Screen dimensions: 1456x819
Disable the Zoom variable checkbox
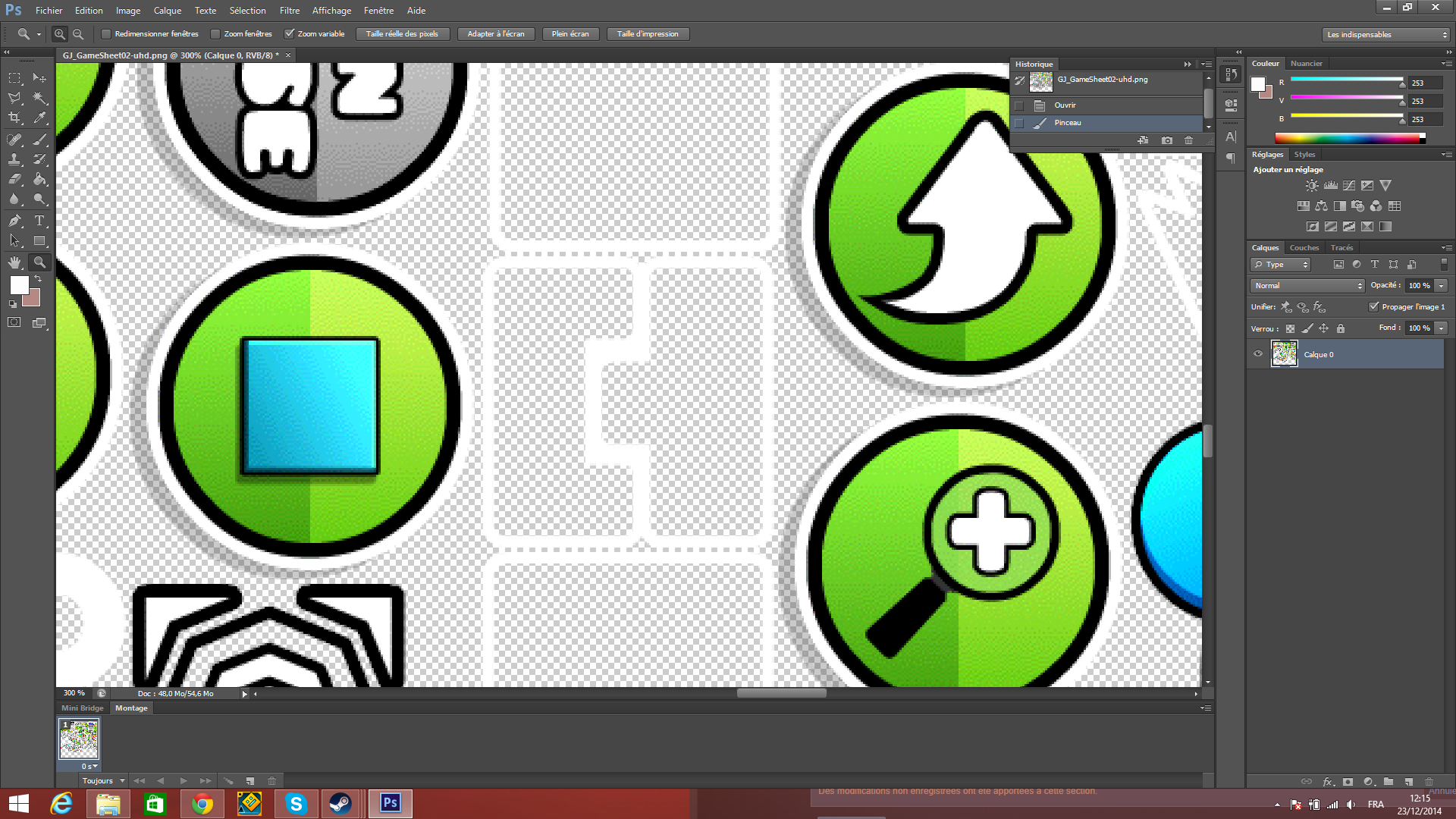(x=289, y=34)
